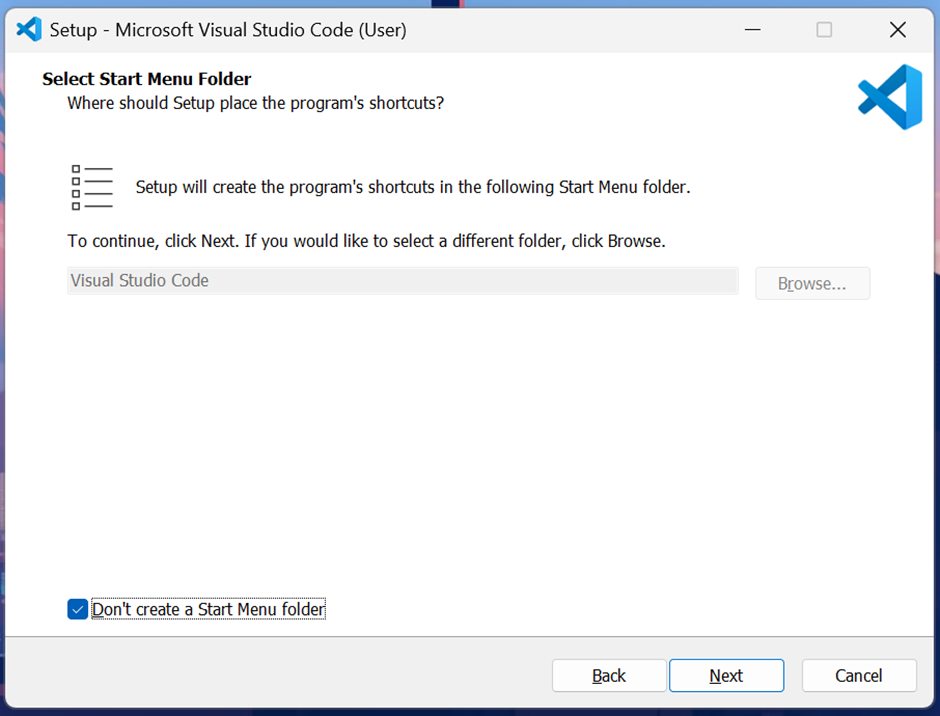Close the Setup wizard with the X button
This screenshot has height=716, width=940.
[897, 29]
